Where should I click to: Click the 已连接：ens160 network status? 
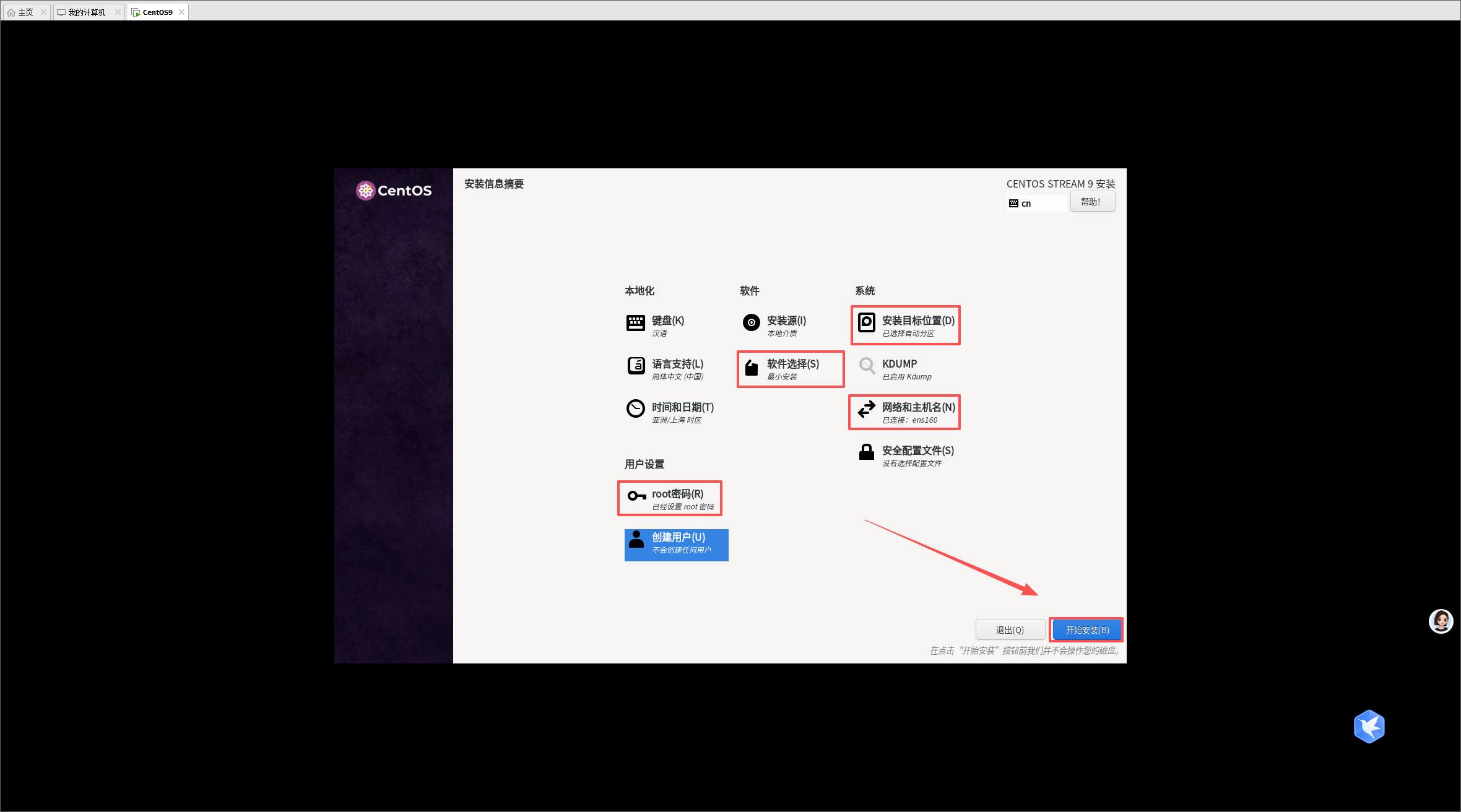(910, 420)
